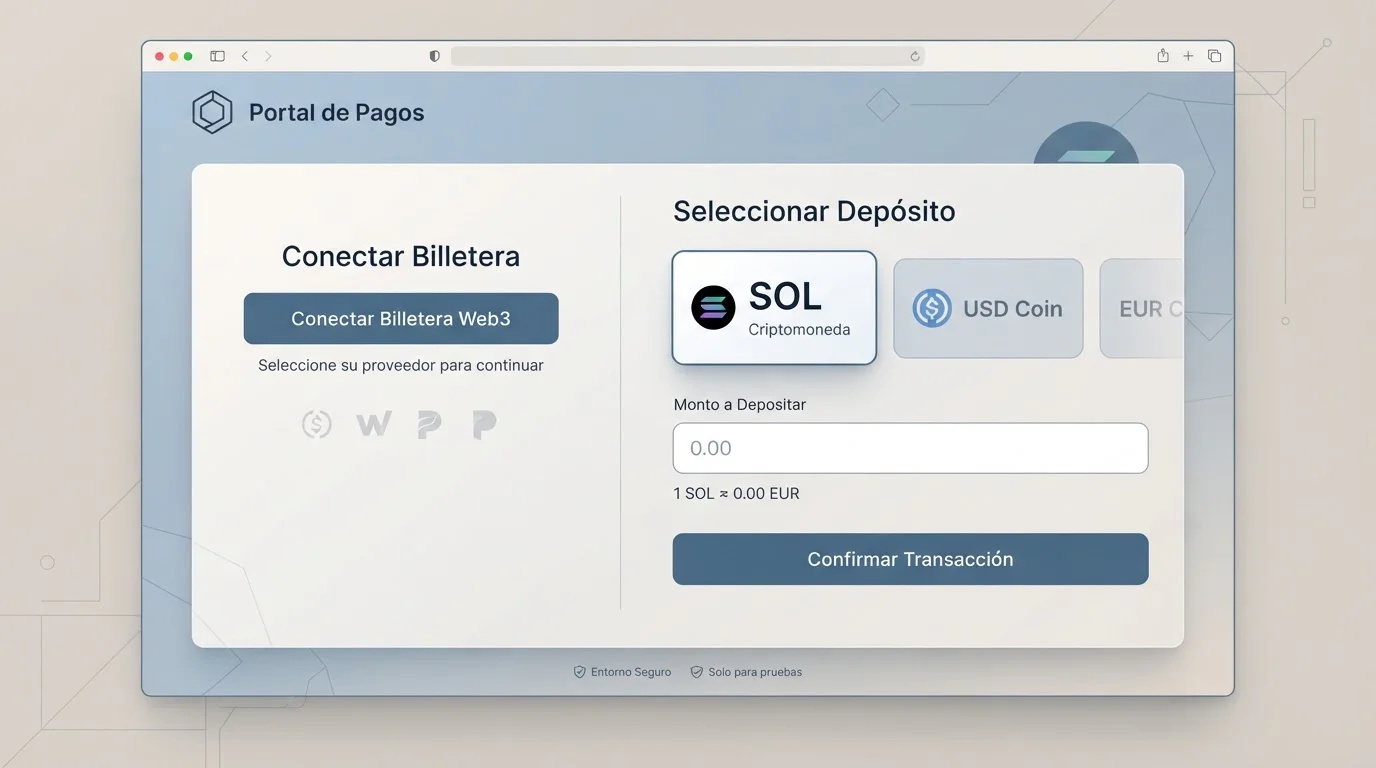Go back with the browser back arrow
The image size is (1376, 768).
point(245,56)
